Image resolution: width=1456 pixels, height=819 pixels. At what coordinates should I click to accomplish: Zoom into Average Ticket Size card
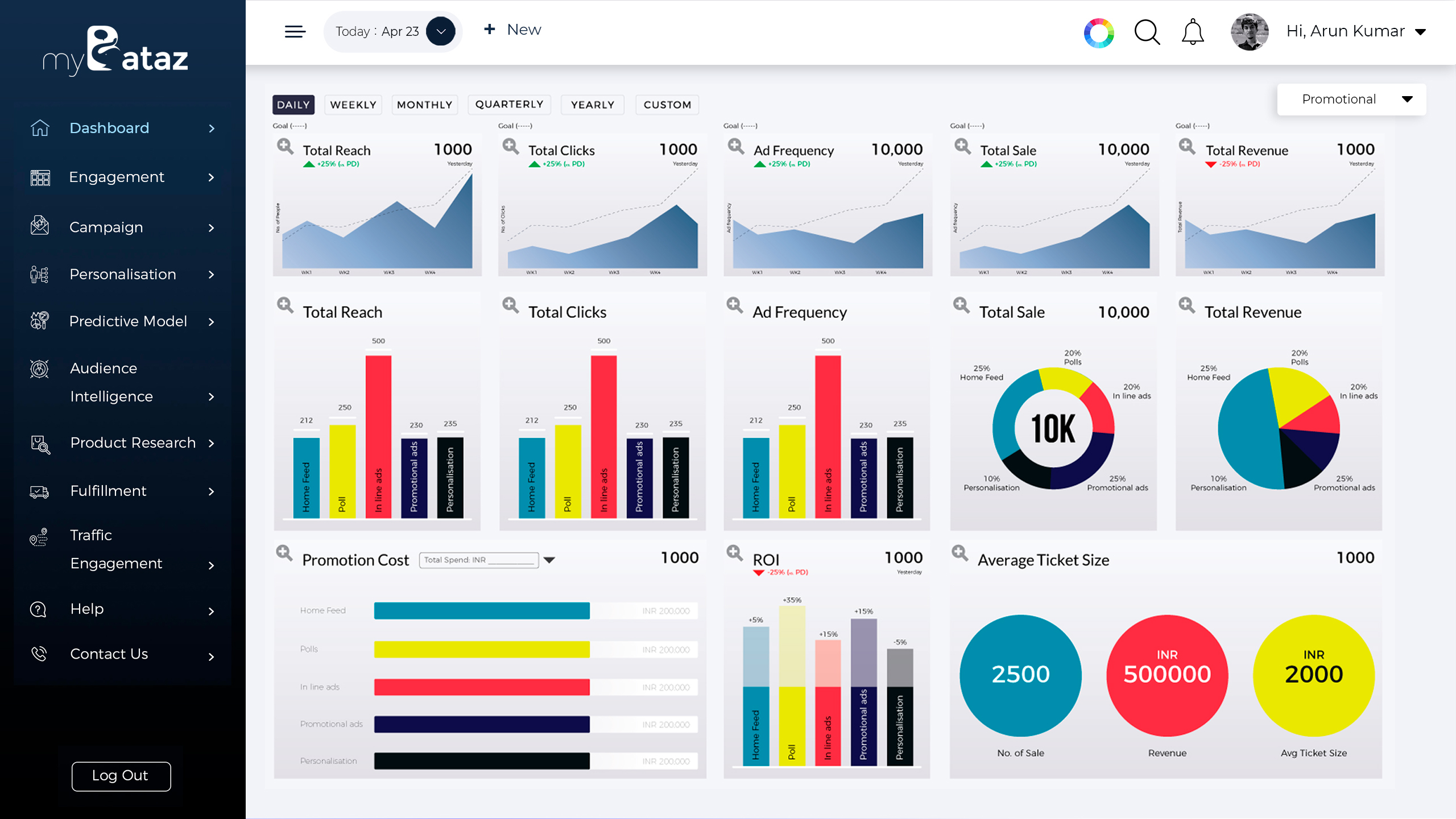[x=960, y=553]
